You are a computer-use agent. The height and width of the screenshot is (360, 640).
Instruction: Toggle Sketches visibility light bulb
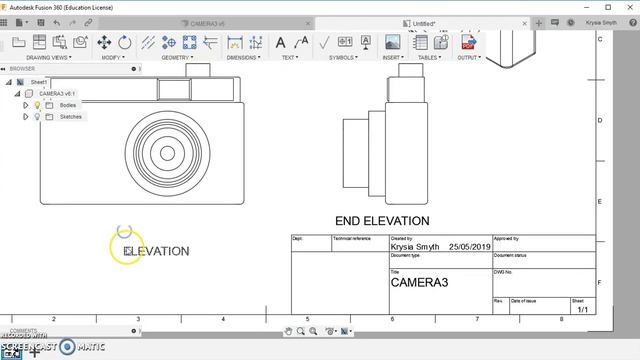(x=37, y=117)
